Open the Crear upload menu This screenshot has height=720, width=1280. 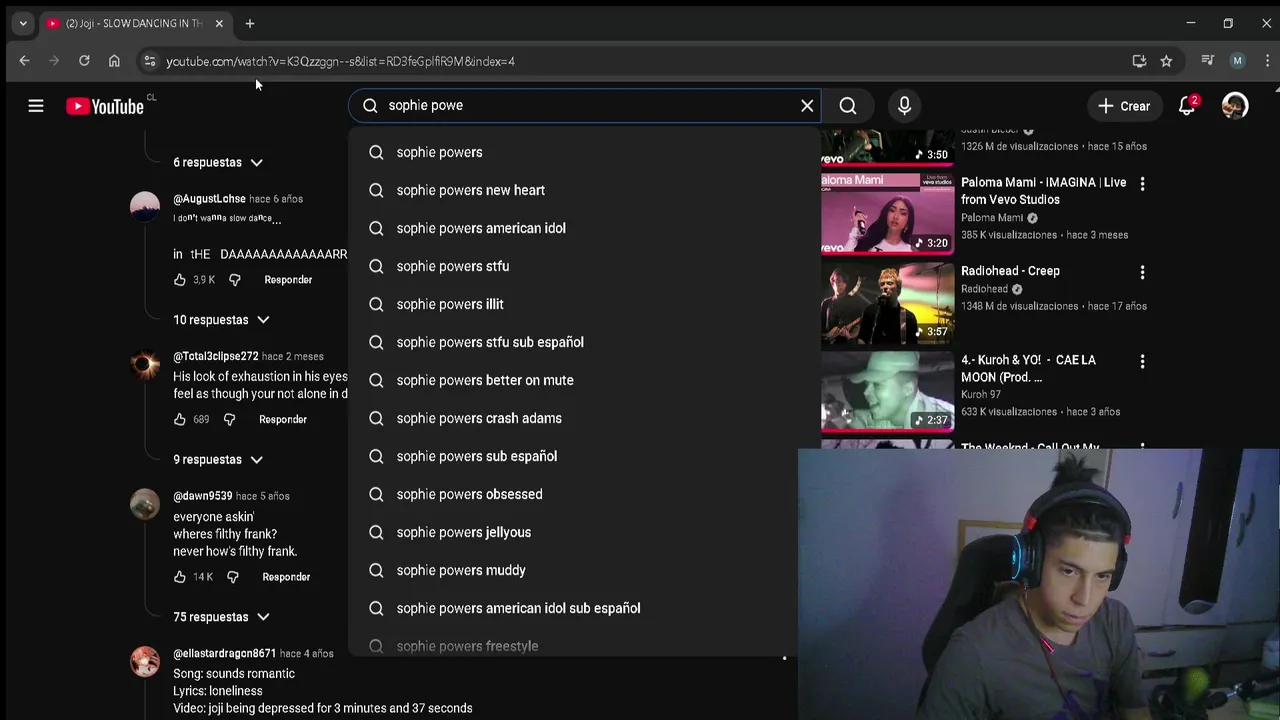click(x=1124, y=106)
